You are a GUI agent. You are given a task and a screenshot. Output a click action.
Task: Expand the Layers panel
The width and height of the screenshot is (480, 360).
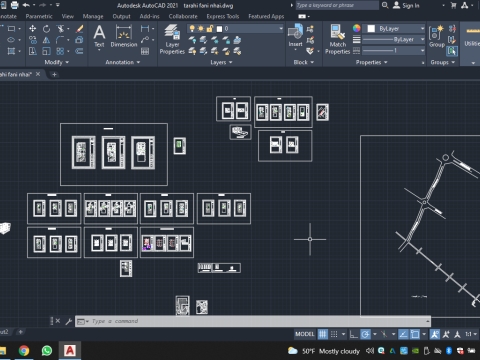221,62
